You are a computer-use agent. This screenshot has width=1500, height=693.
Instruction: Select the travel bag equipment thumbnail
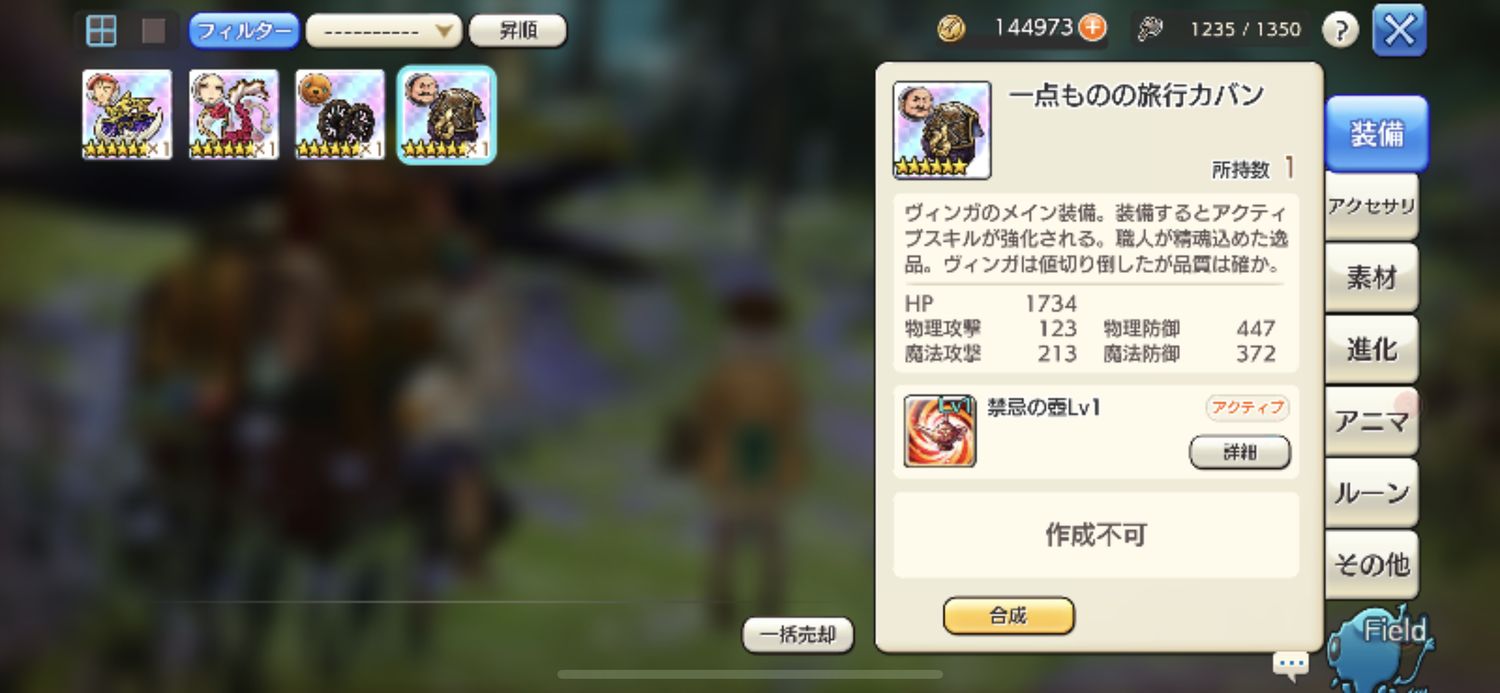click(447, 114)
